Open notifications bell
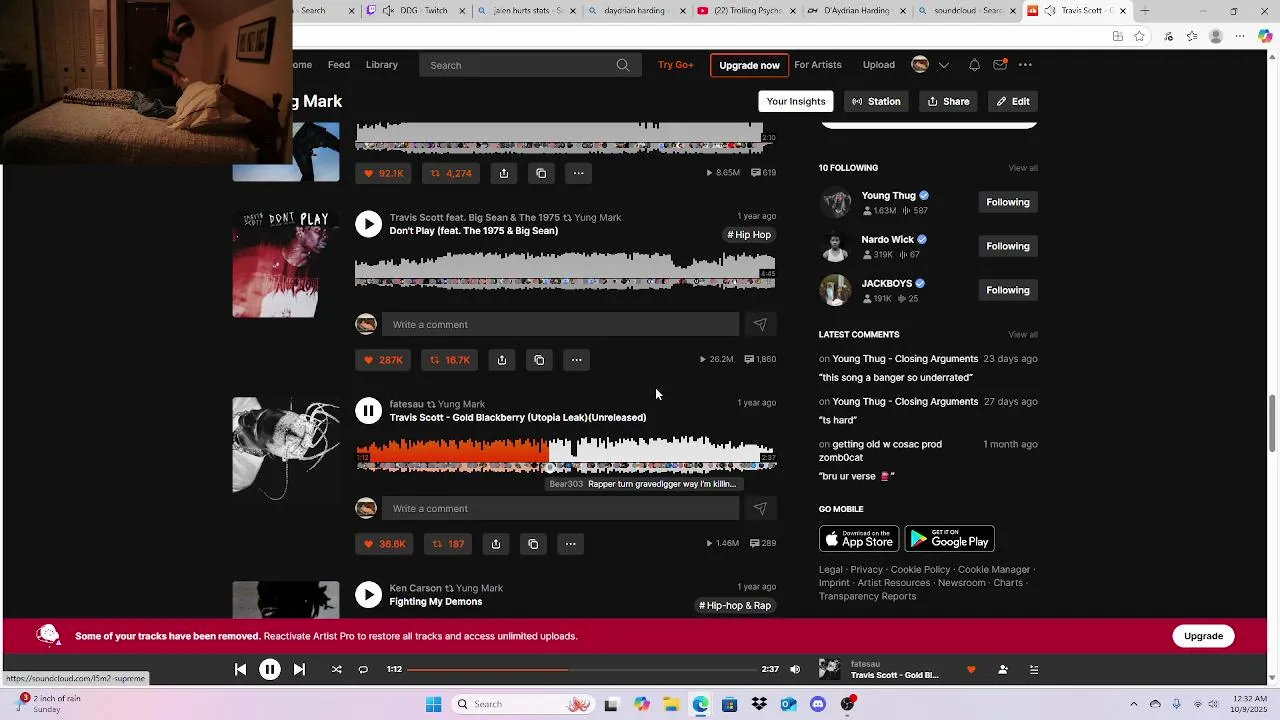Screen dimensions: 1280x720 pyautogui.click(x=974, y=65)
